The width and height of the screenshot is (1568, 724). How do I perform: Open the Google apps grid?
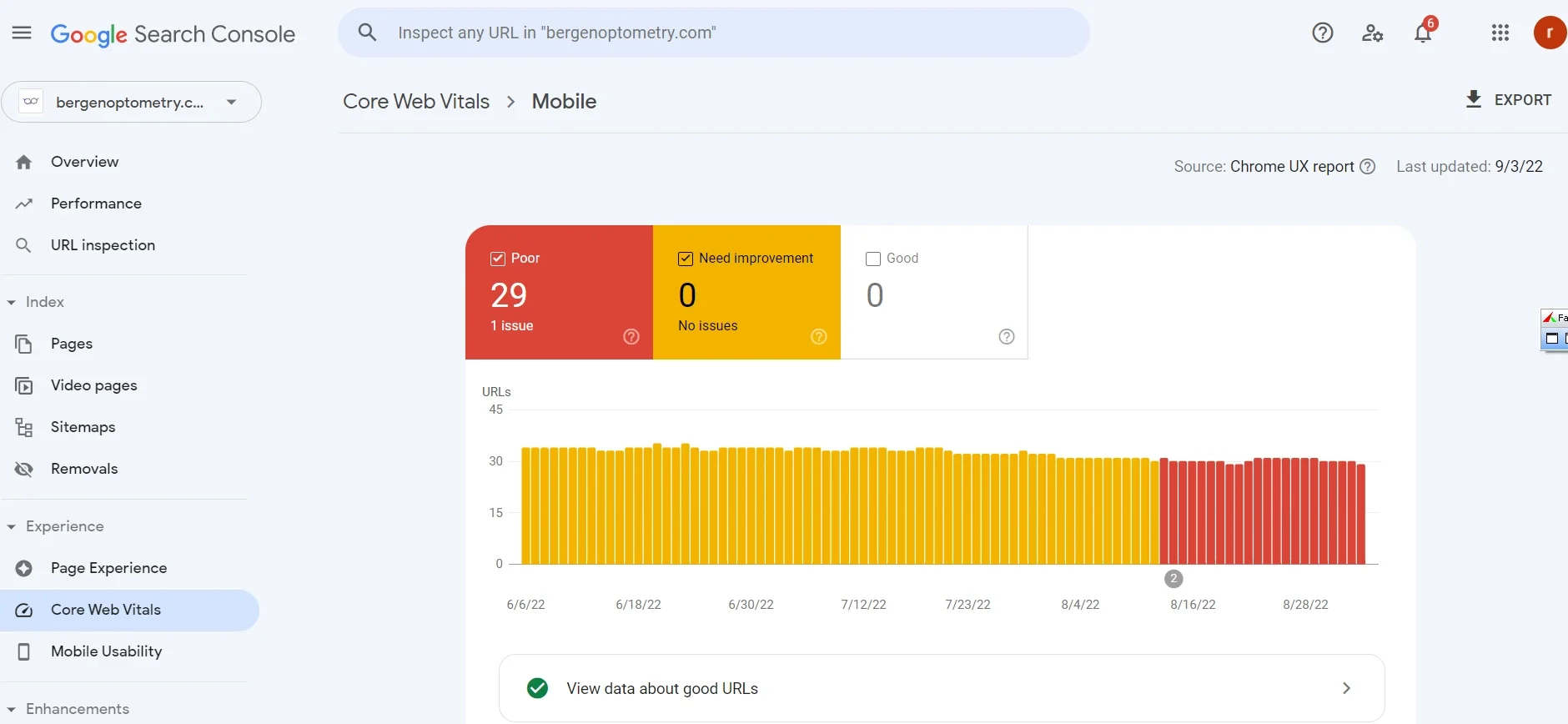(1500, 33)
